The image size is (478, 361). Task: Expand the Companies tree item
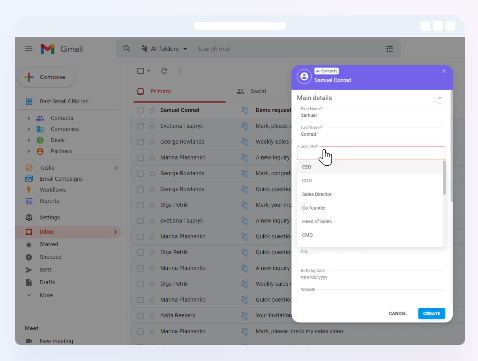pos(29,129)
